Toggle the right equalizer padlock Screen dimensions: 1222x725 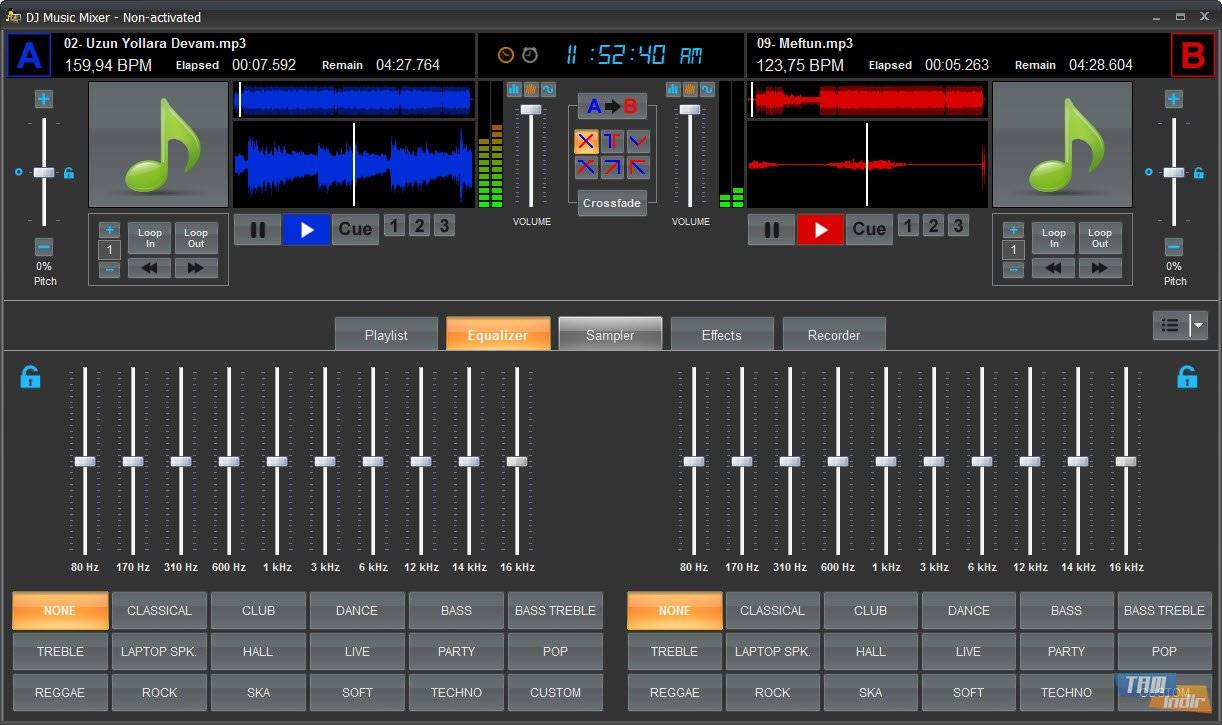(1187, 377)
